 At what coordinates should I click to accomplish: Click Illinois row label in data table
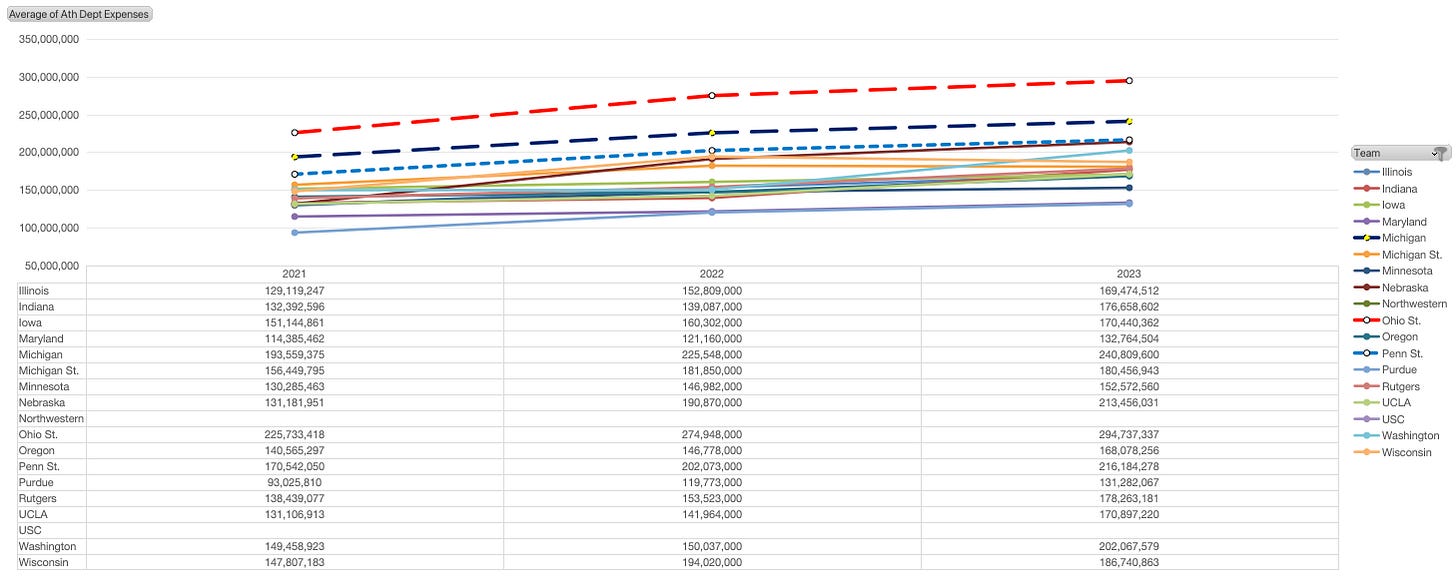coord(33,290)
